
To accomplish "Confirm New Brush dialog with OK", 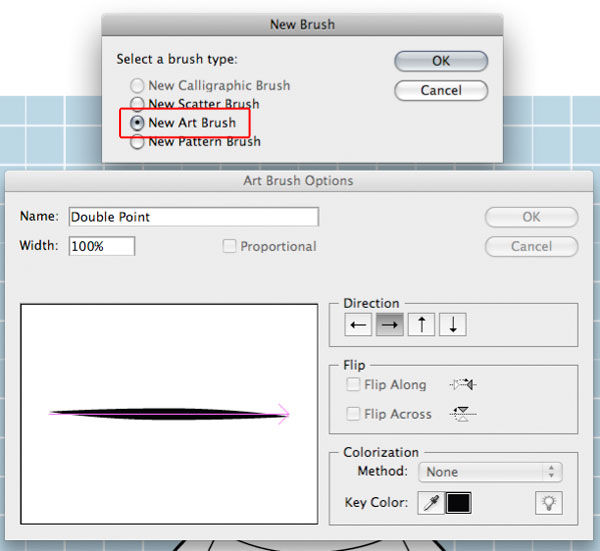I will 441,61.
